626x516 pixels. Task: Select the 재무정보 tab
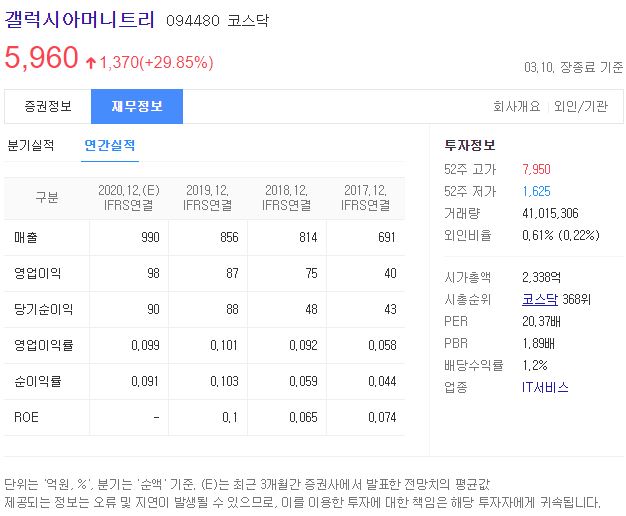[137, 106]
